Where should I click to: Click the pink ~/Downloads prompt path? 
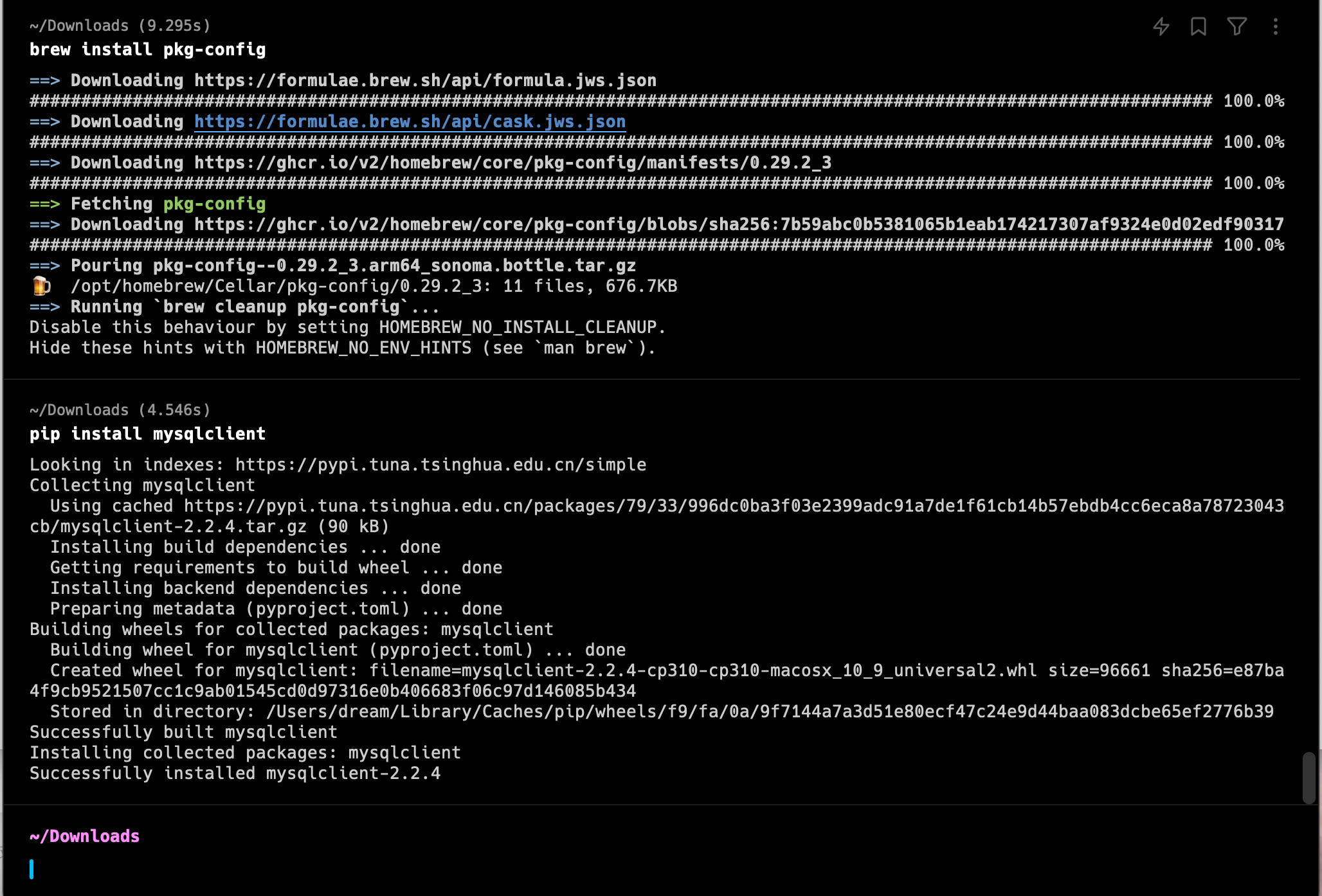pos(85,836)
